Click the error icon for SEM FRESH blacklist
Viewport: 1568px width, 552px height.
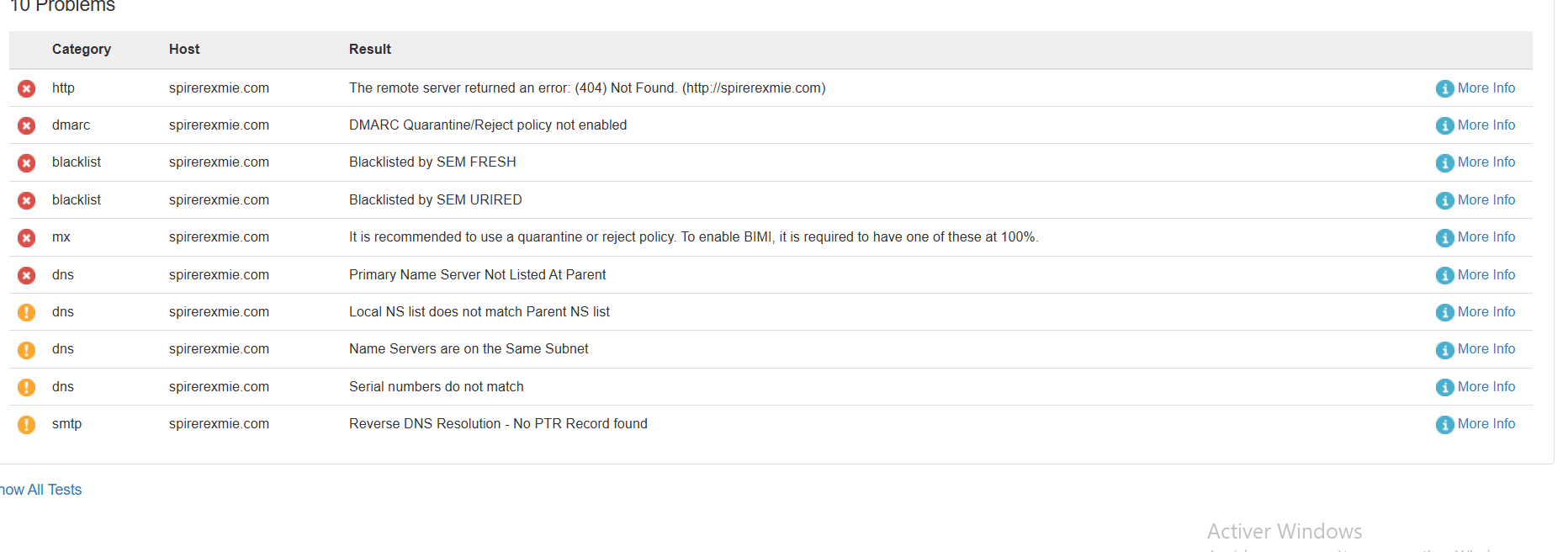point(27,162)
